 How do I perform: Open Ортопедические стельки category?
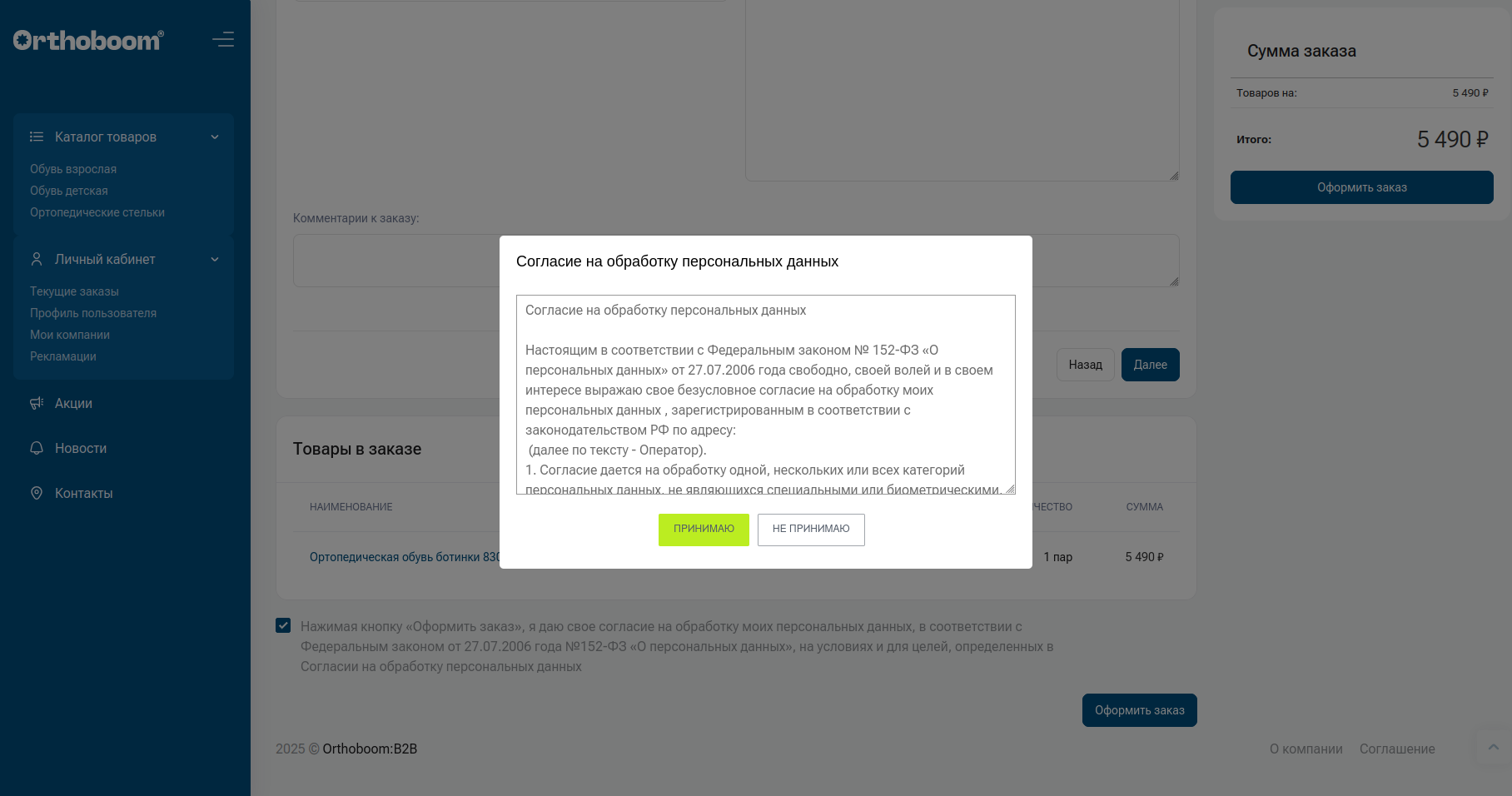(x=97, y=212)
